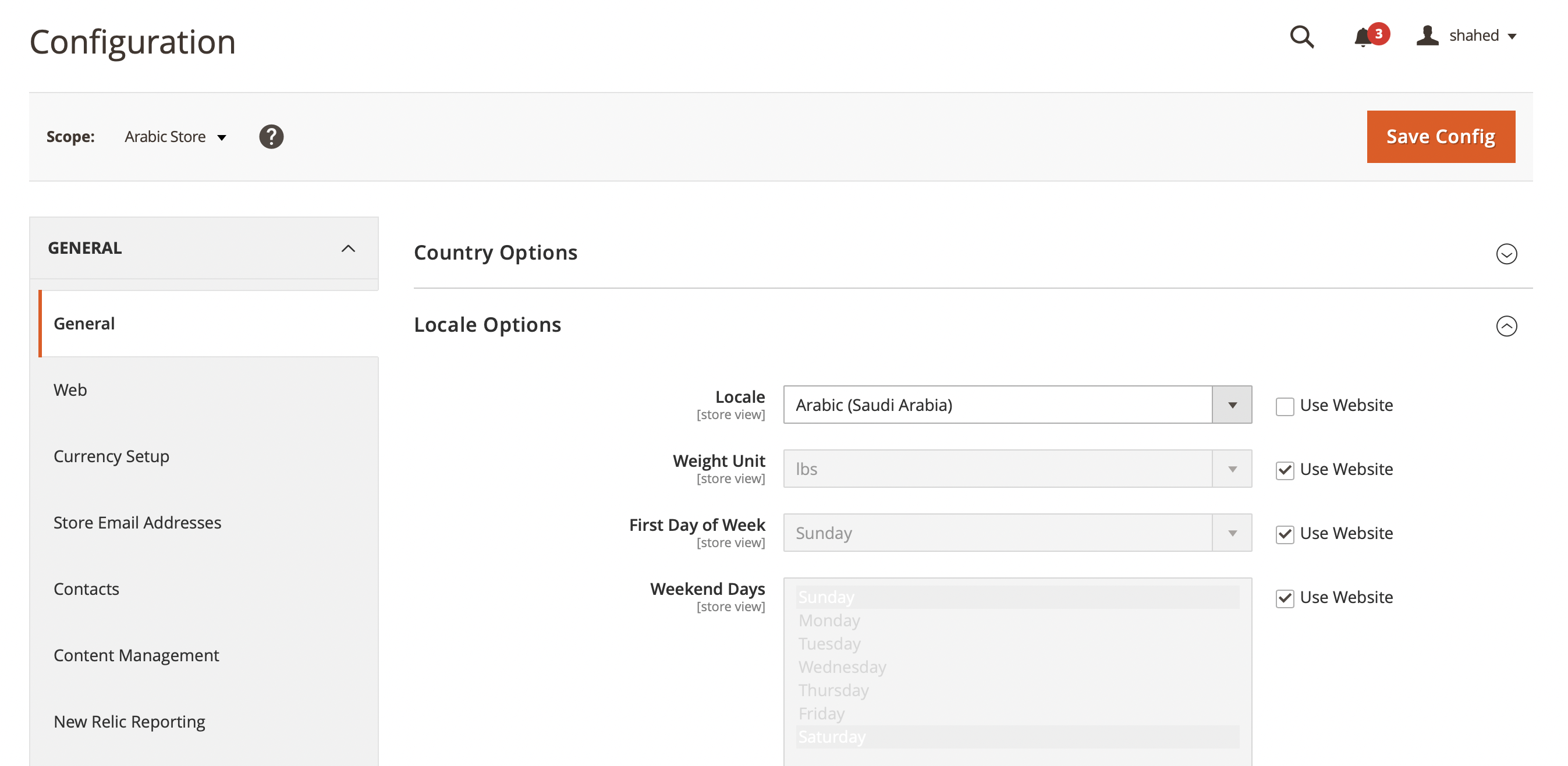
Task: Open New Relic Reporting settings
Action: click(129, 721)
